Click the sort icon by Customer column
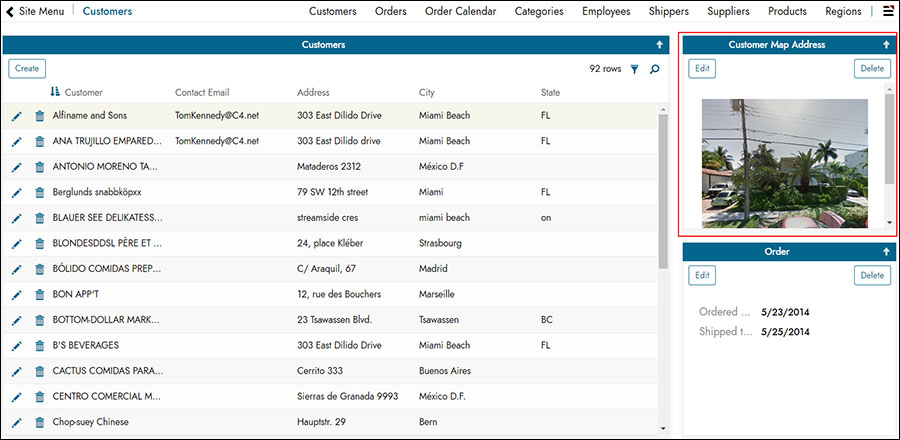Screen dimensions: 900x440 55,93
